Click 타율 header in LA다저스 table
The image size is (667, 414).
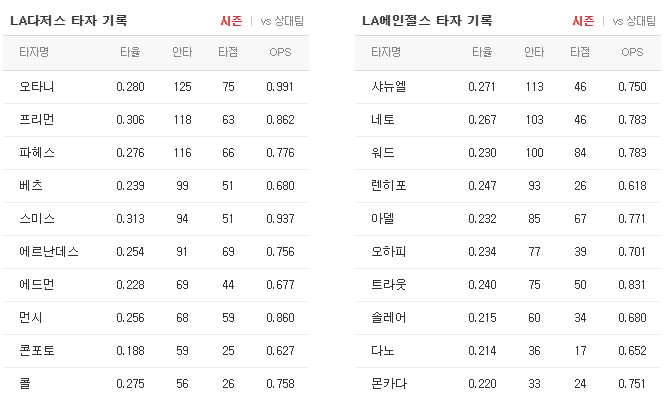[x=130, y=52]
